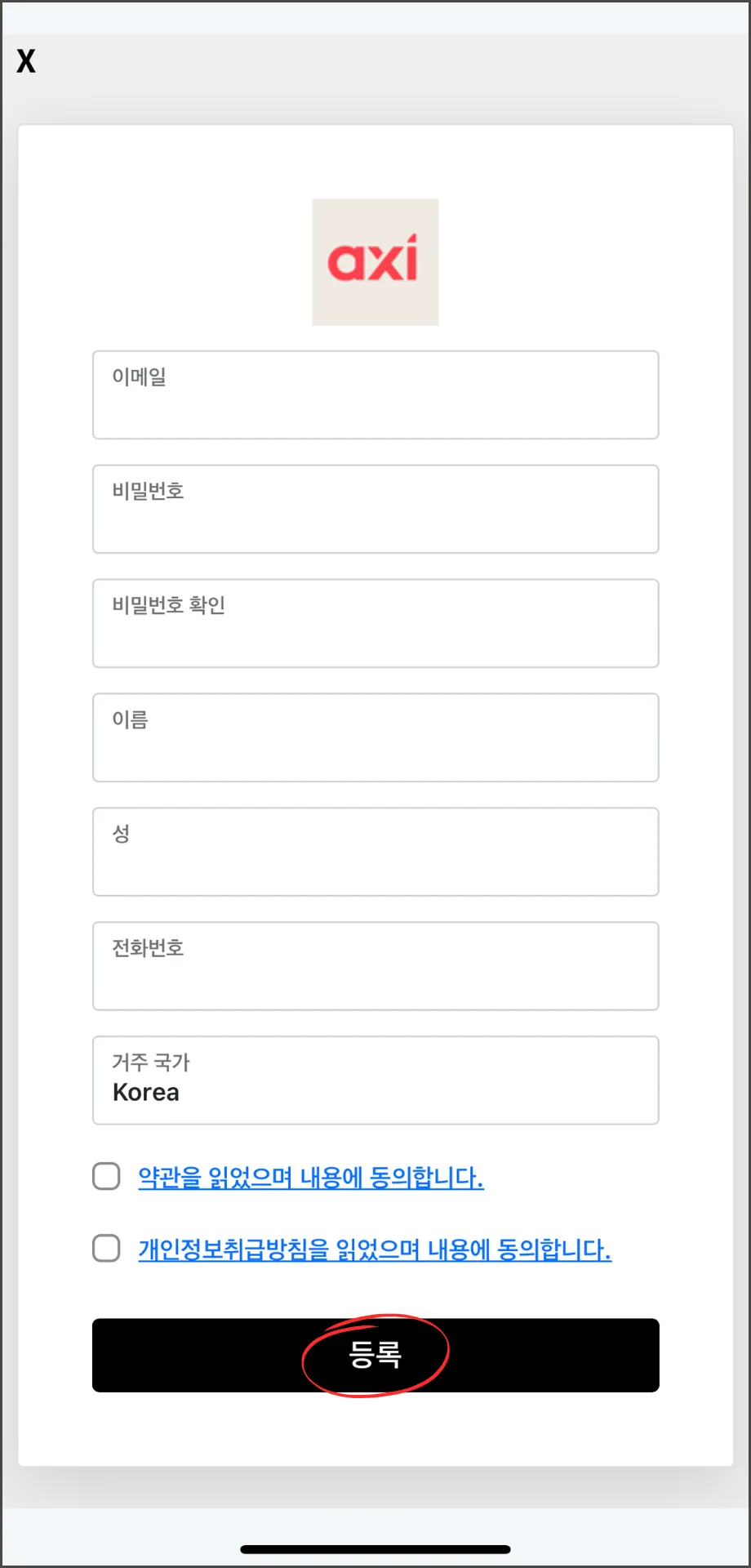Click the 거주 국가 label text

coord(151,1062)
